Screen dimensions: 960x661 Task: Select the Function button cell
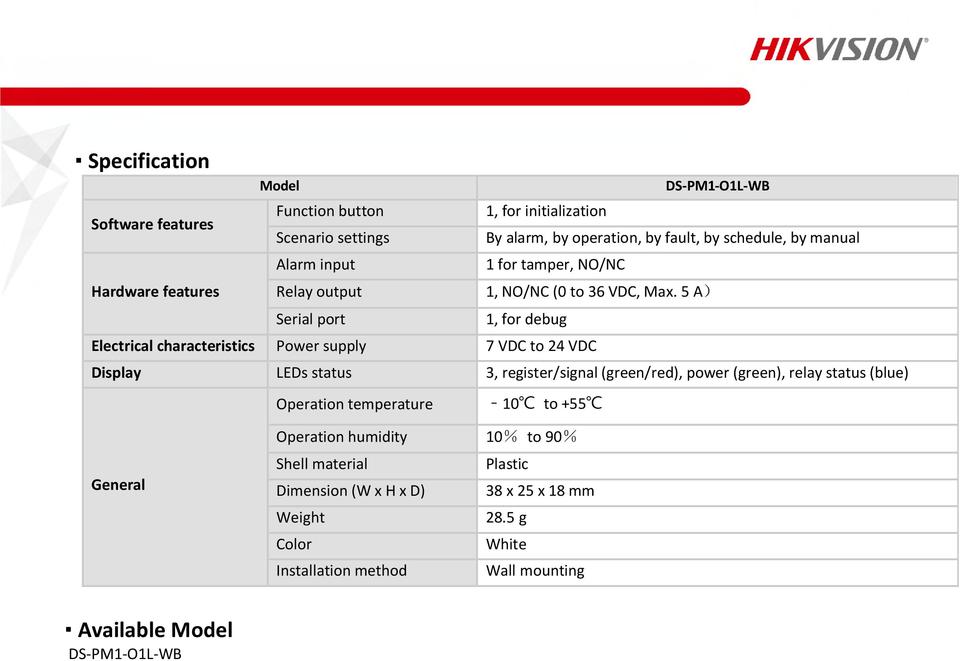[x=372, y=212]
